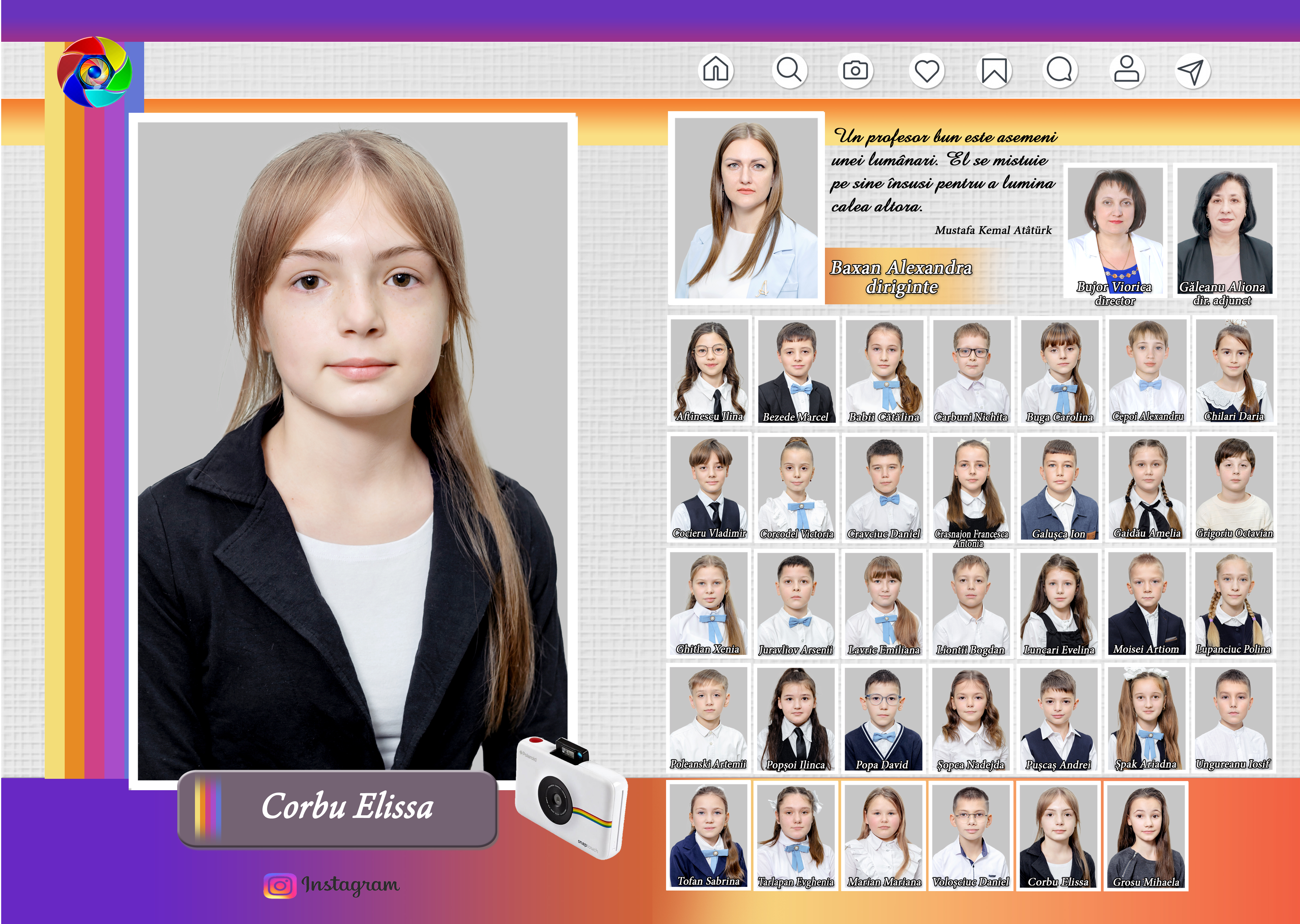The height and width of the screenshot is (924, 1300).
Task: Select Popa David's thumbnail photo
Action: click(x=883, y=719)
